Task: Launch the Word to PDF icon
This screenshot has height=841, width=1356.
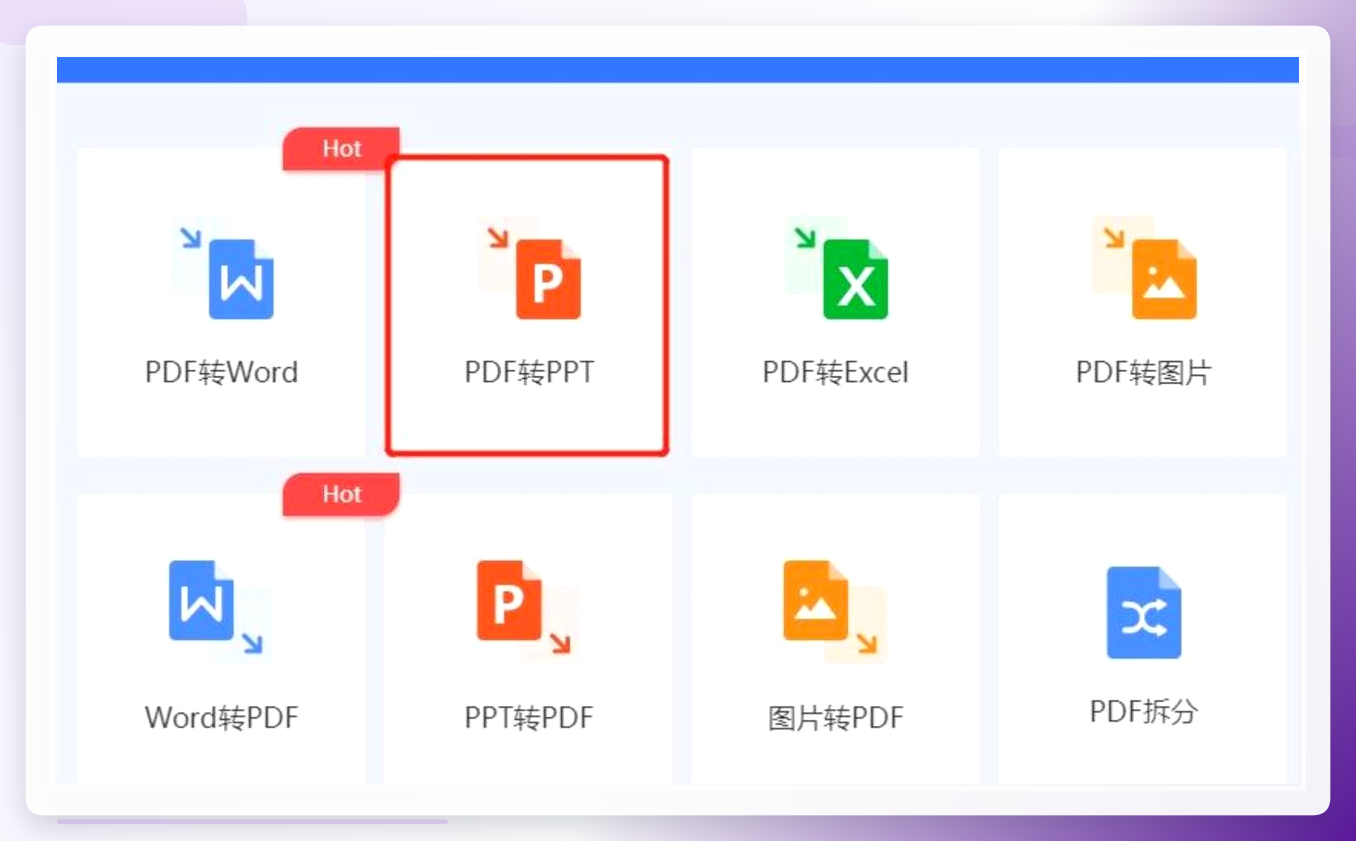Action: (221, 611)
